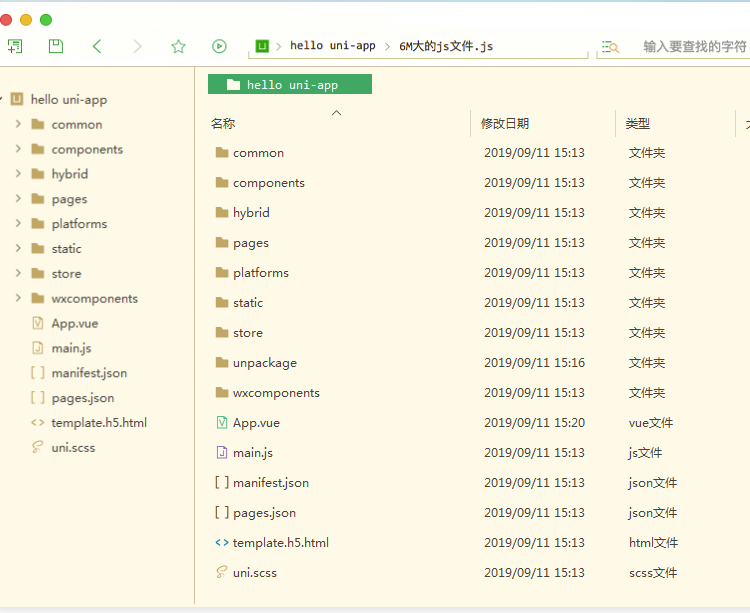
Task: Select the hello uni-app folder tab
Action: pos(290,85)
